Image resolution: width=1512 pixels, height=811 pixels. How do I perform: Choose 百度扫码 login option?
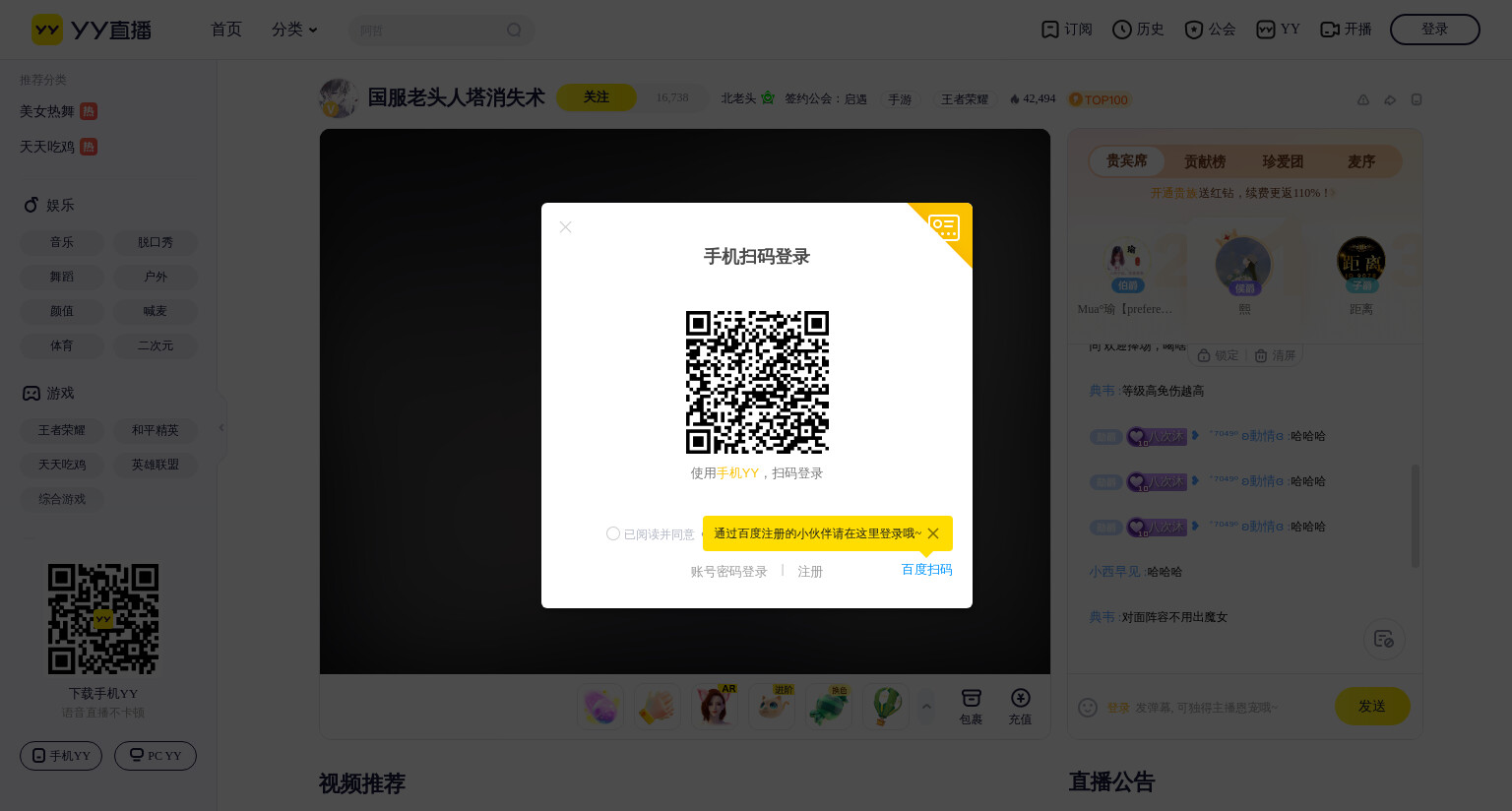(927, 570)
